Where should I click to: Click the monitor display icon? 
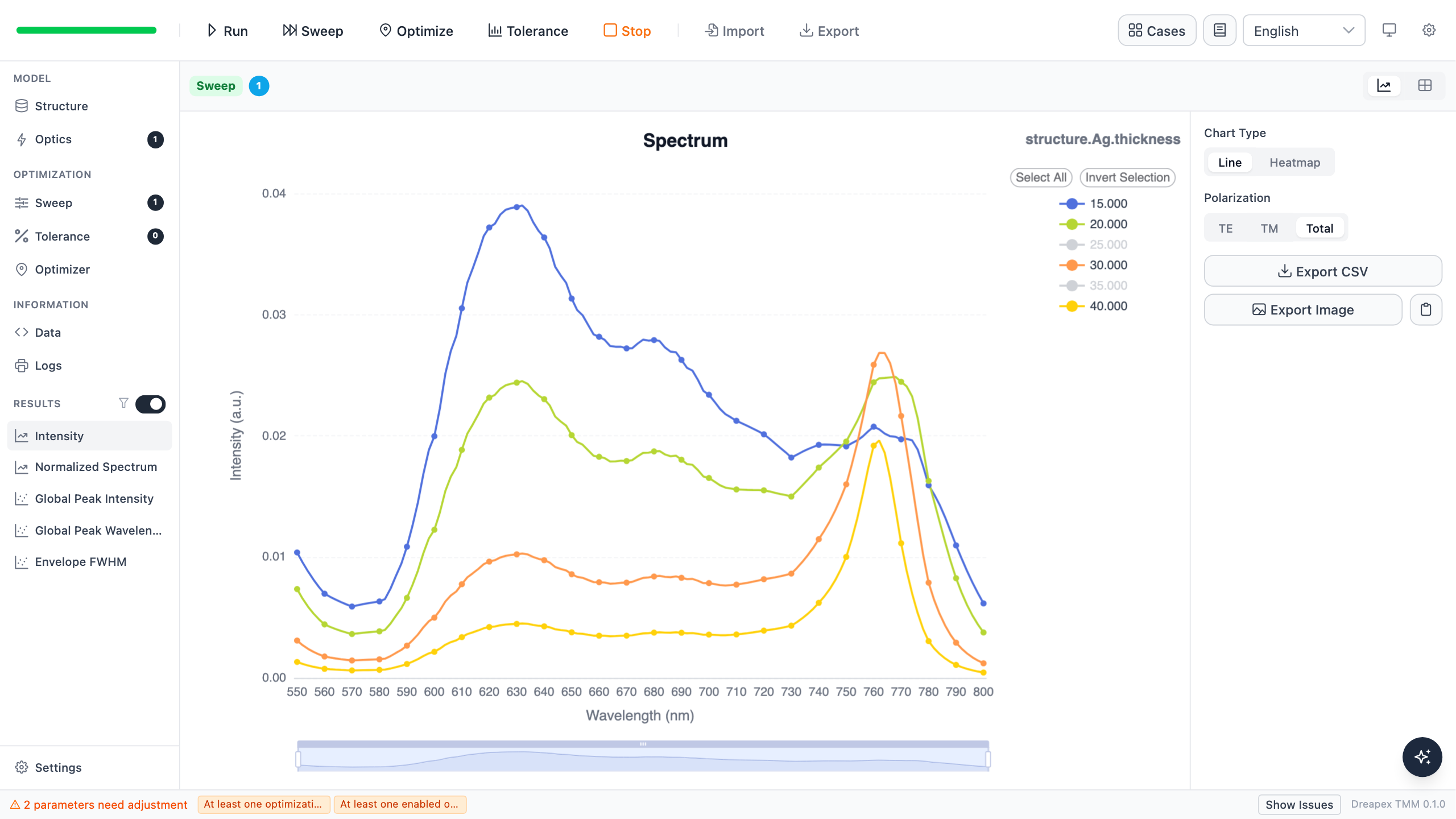(x=1389, y=31)
